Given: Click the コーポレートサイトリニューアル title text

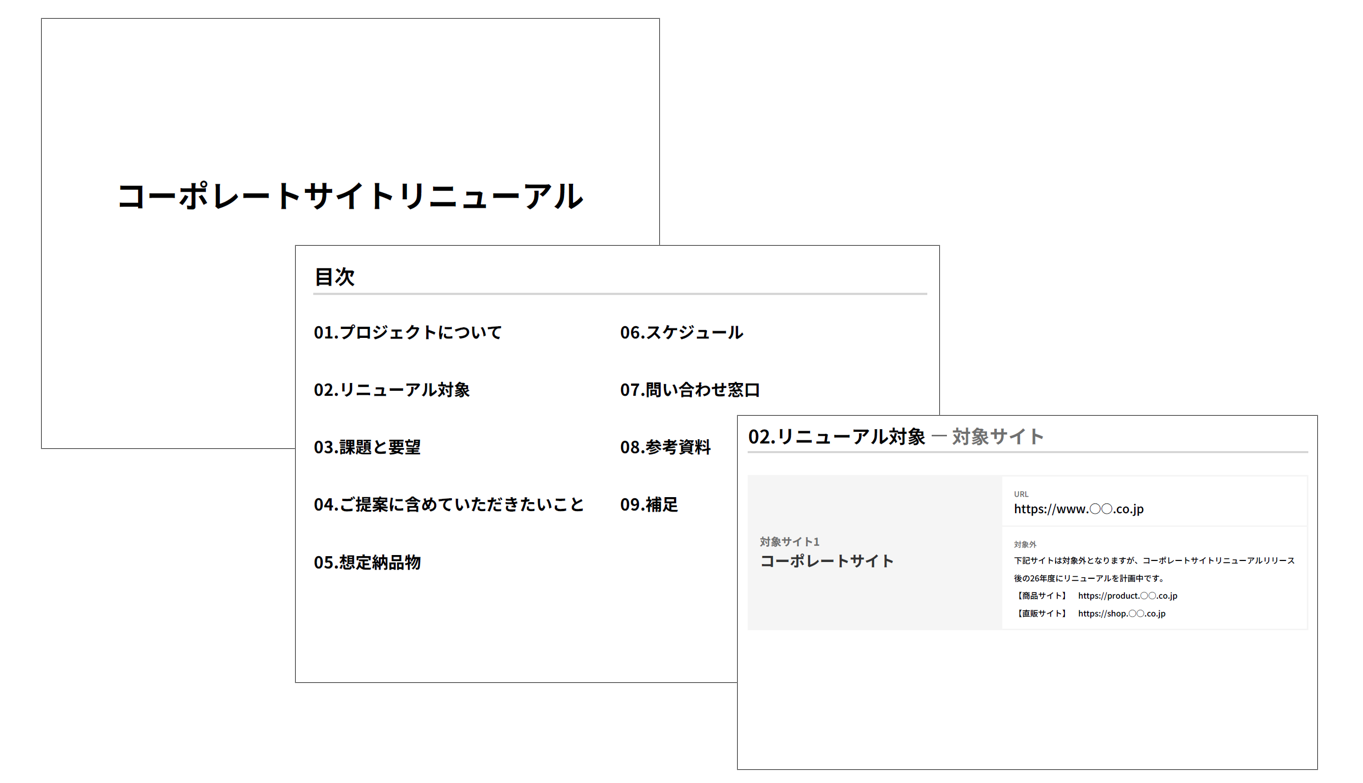Looking at the screenshot, I should pos(350,196).
